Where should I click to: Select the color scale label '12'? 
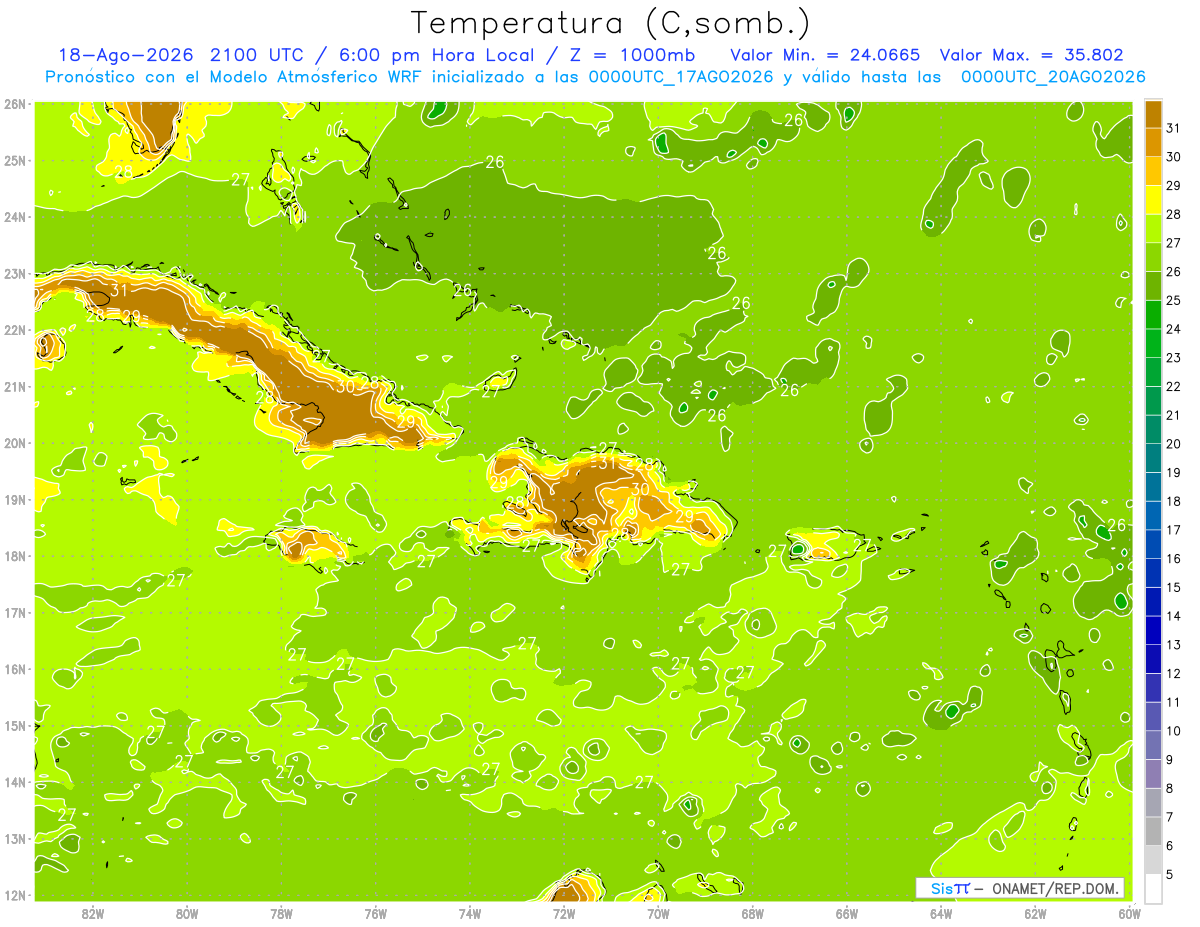(x=1173, y=674)
